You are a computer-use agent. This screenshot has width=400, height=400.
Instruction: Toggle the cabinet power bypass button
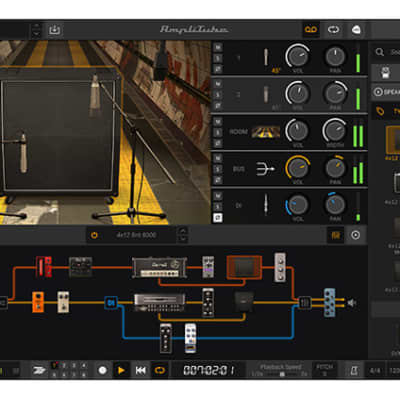(94, 235)
